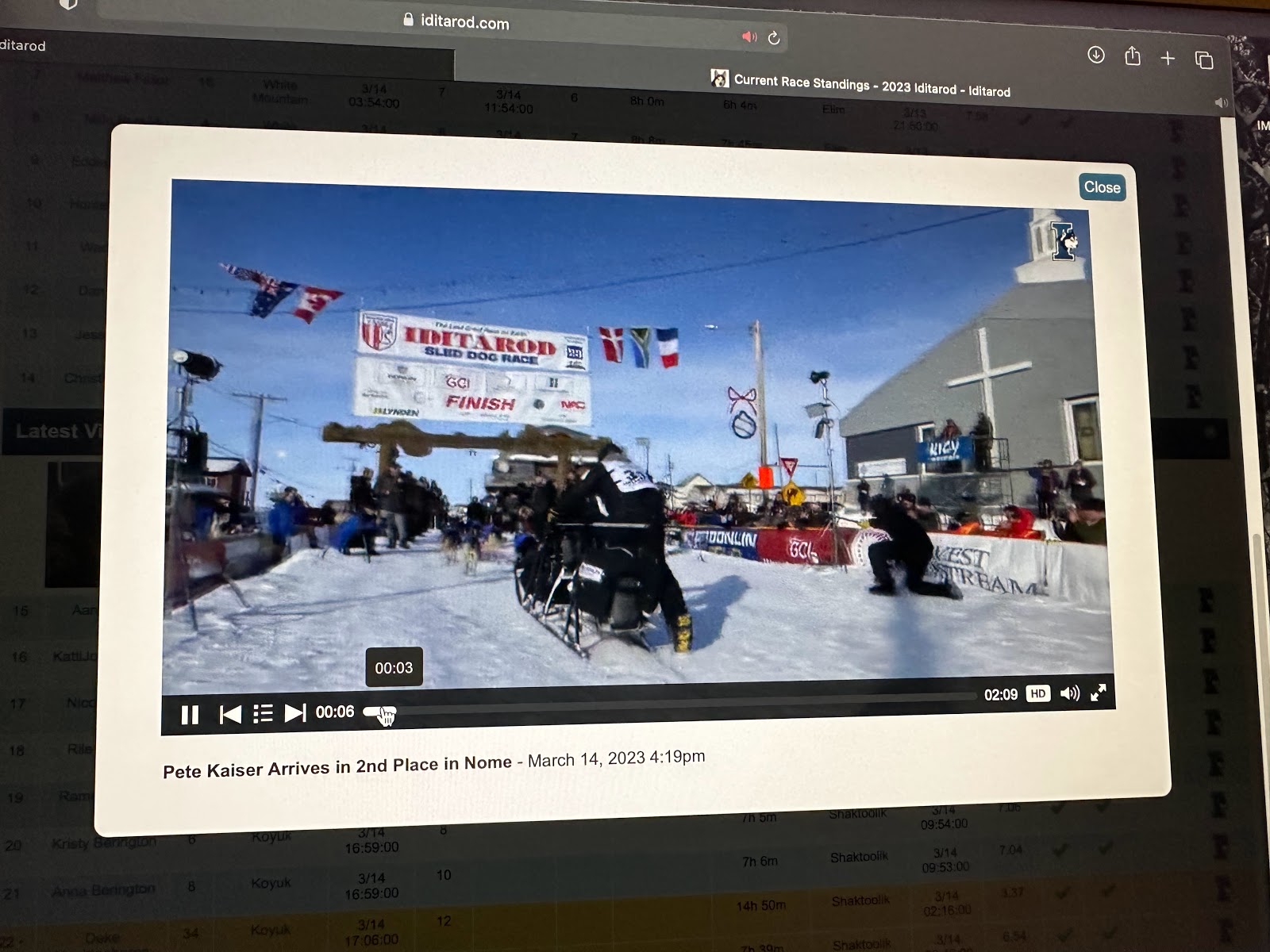Screen dimensions: 1270x952
Task: Mute the video player volume
Action: pyautogui.click(x=1069, y=693)
